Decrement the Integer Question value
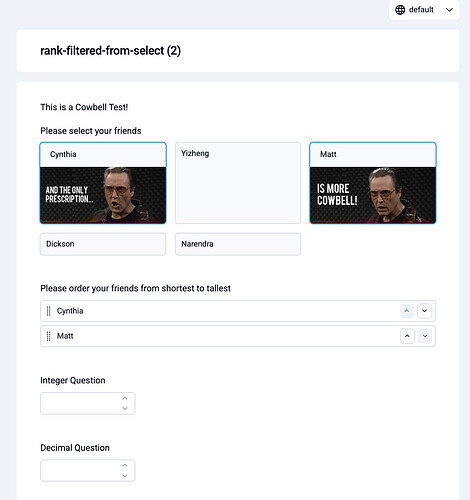The width and height of the screenshot is (470, 500). [x=125, y=408]
